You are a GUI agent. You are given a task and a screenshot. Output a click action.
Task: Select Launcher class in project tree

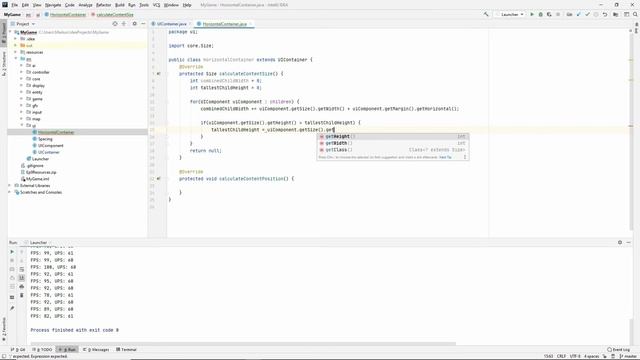[x=40, y=159]
